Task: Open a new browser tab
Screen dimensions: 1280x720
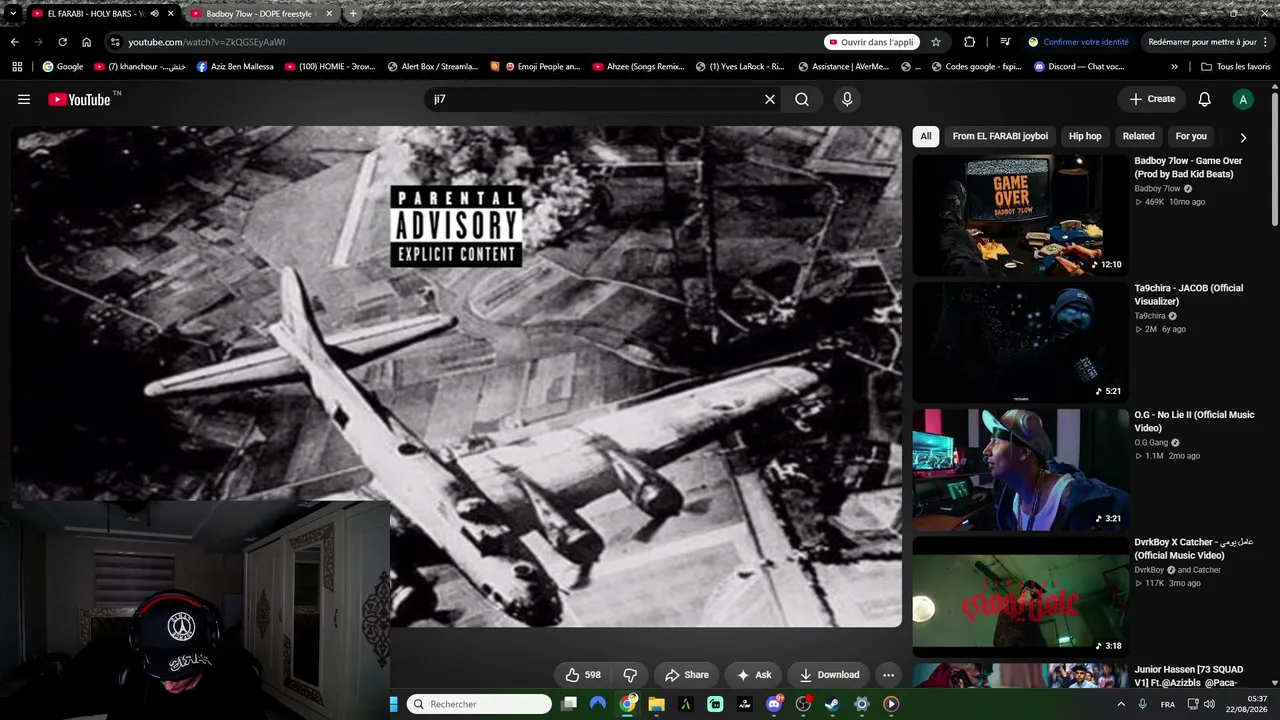Action: 353,14
